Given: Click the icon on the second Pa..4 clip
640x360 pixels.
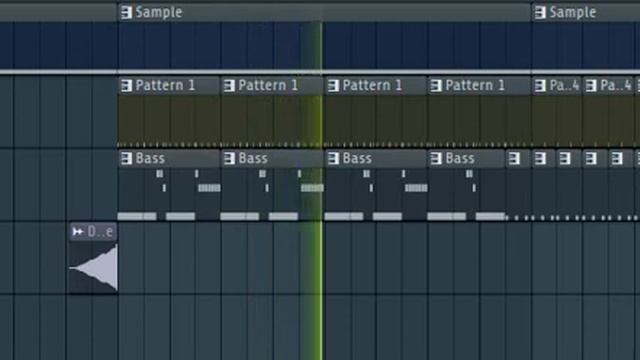Looking at the screenshot, I should point(591,86).
